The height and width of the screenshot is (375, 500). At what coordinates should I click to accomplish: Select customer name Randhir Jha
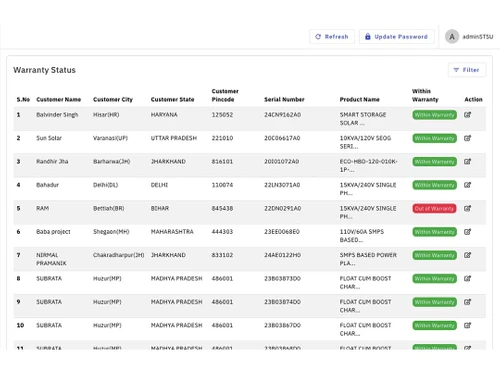click(x=52, y=161)
